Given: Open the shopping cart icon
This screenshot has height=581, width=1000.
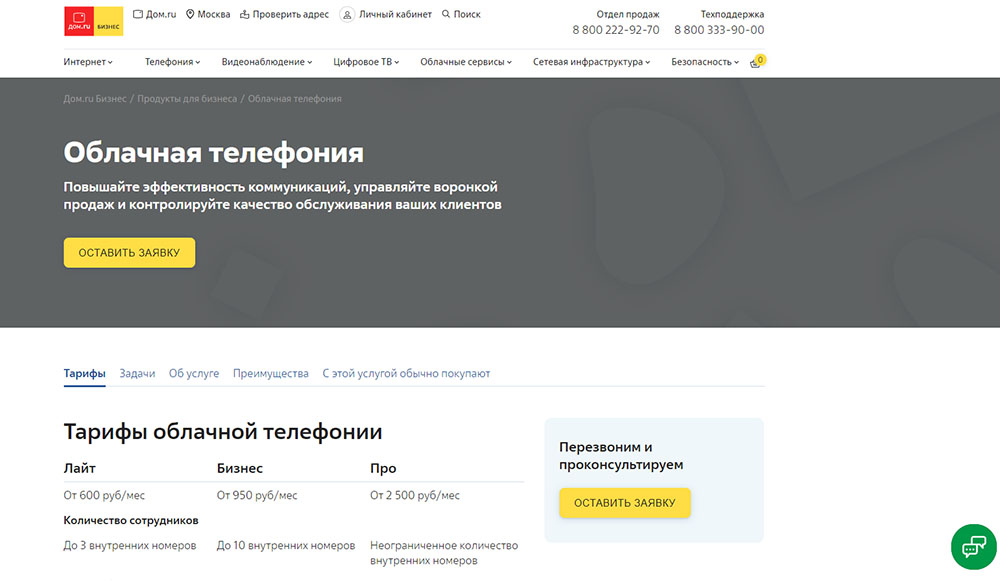Looking at the screenshot, I should pos(756,63).
